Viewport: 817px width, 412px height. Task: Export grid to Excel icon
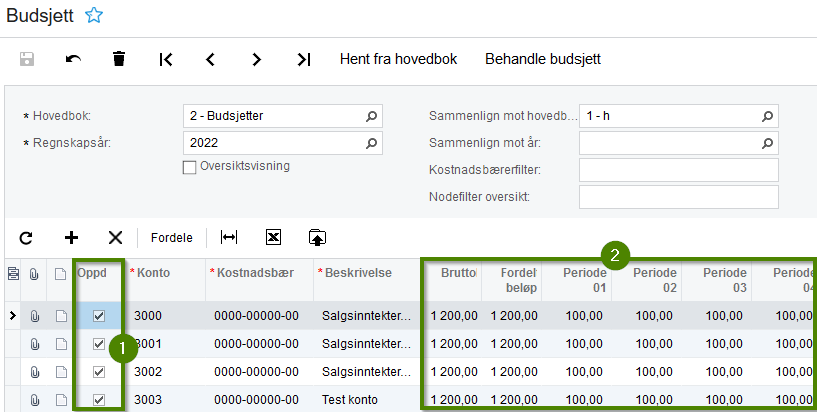click(272, 237)
